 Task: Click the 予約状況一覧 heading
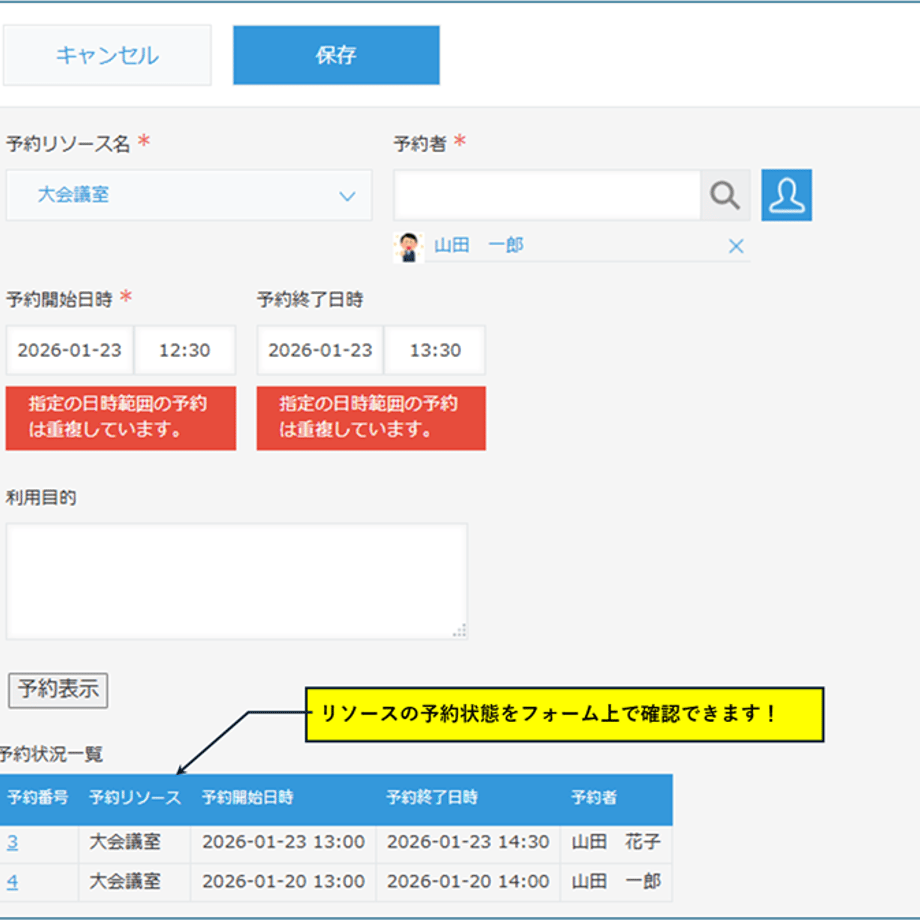pos(51,755)
